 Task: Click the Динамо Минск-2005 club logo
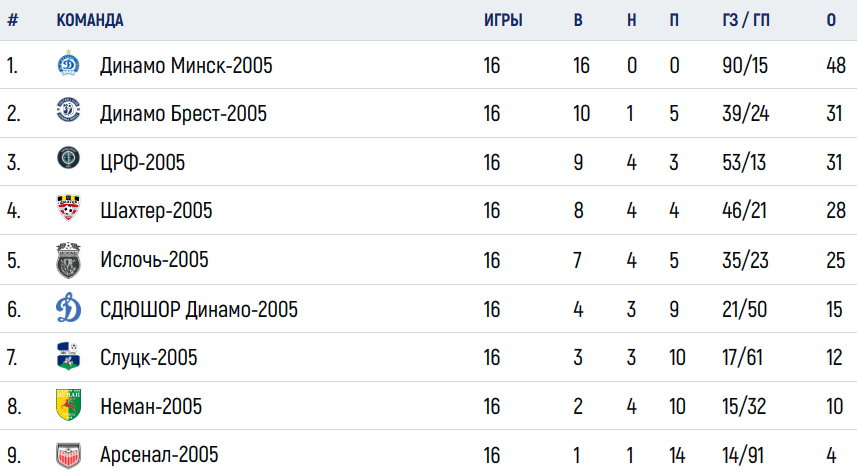click(68, 63)
